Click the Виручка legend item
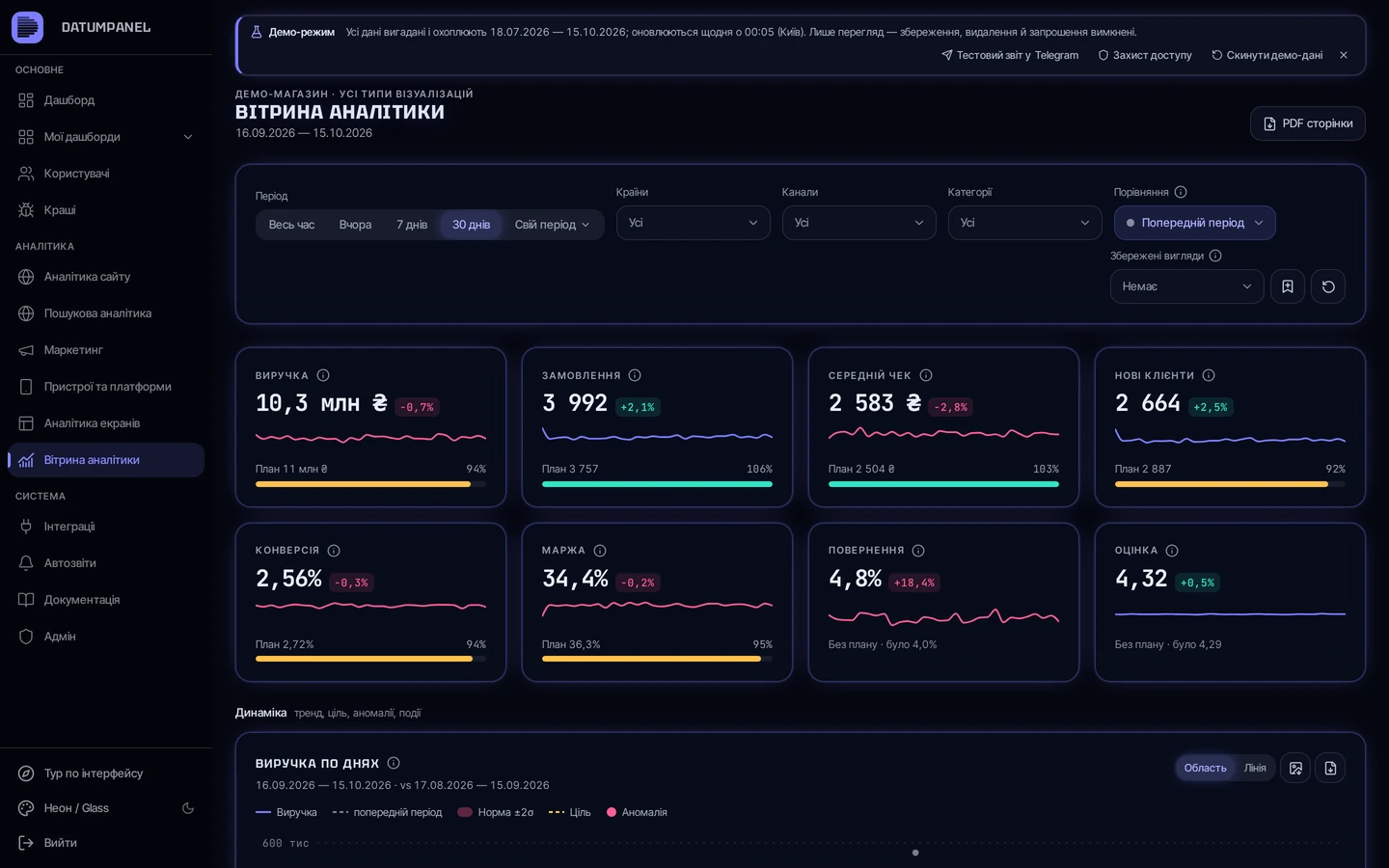This screenshot has height=868, width=1389. click(x=286, y=812)
